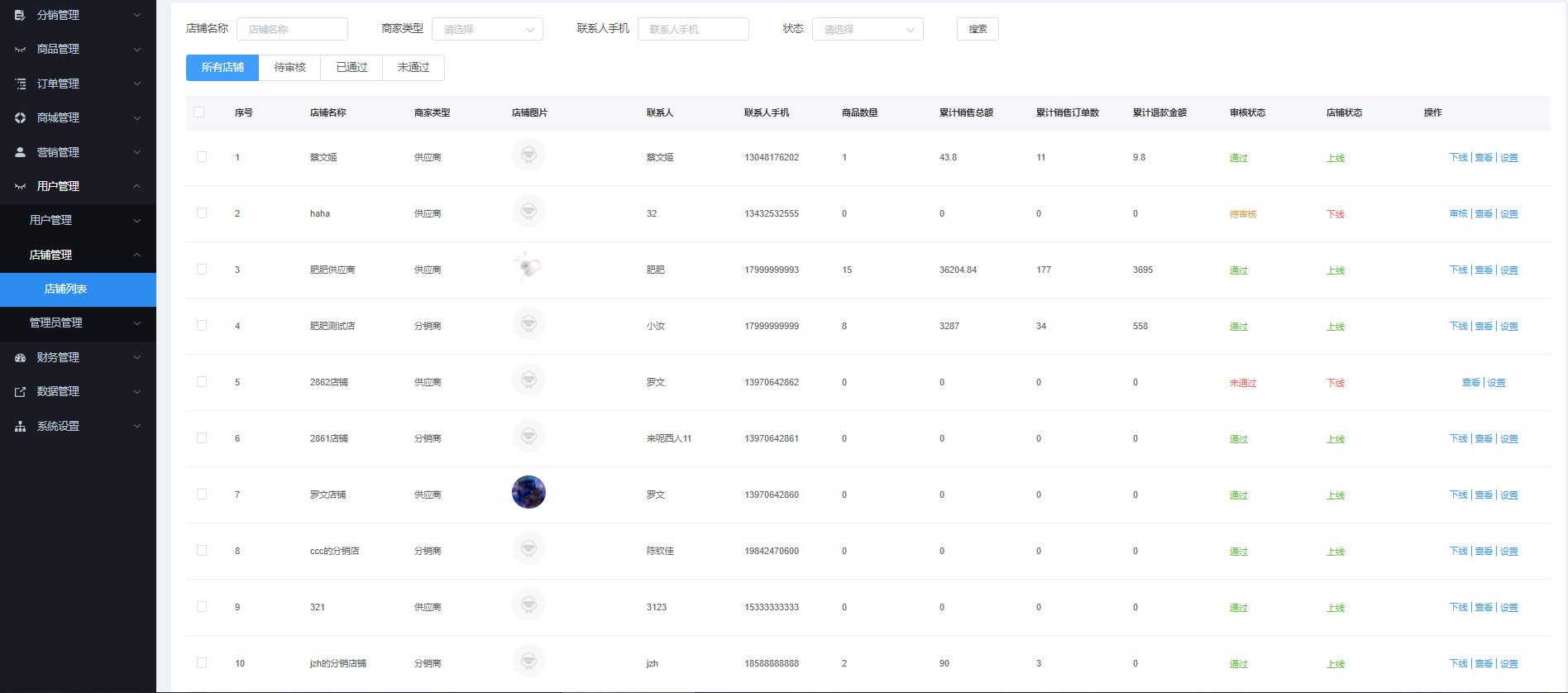Click the 商城管理 sidebar icon
The image size is (1568, 693).
pyautogui.click(x=20, y=117)
